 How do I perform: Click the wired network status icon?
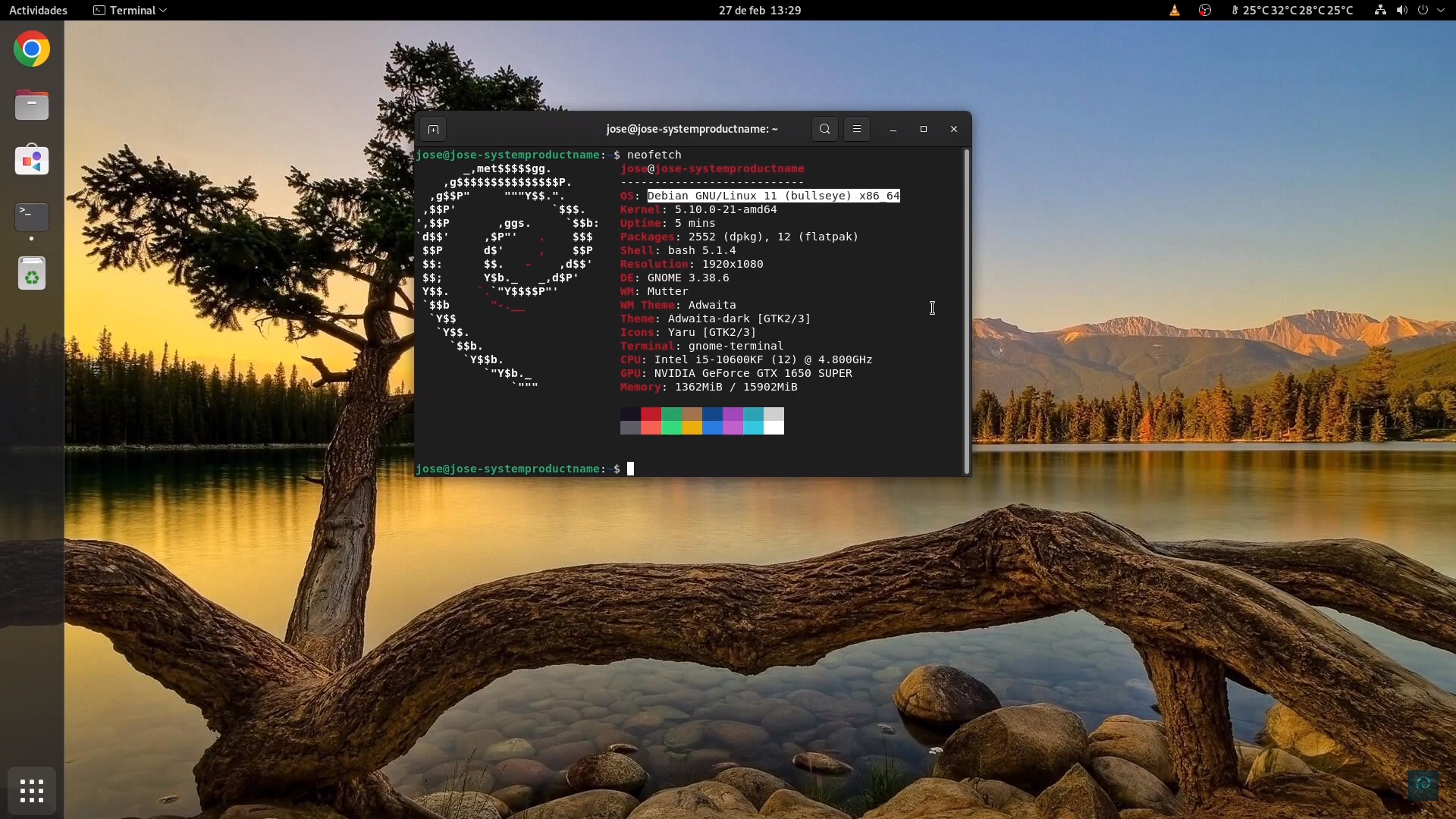(1380, 11)
